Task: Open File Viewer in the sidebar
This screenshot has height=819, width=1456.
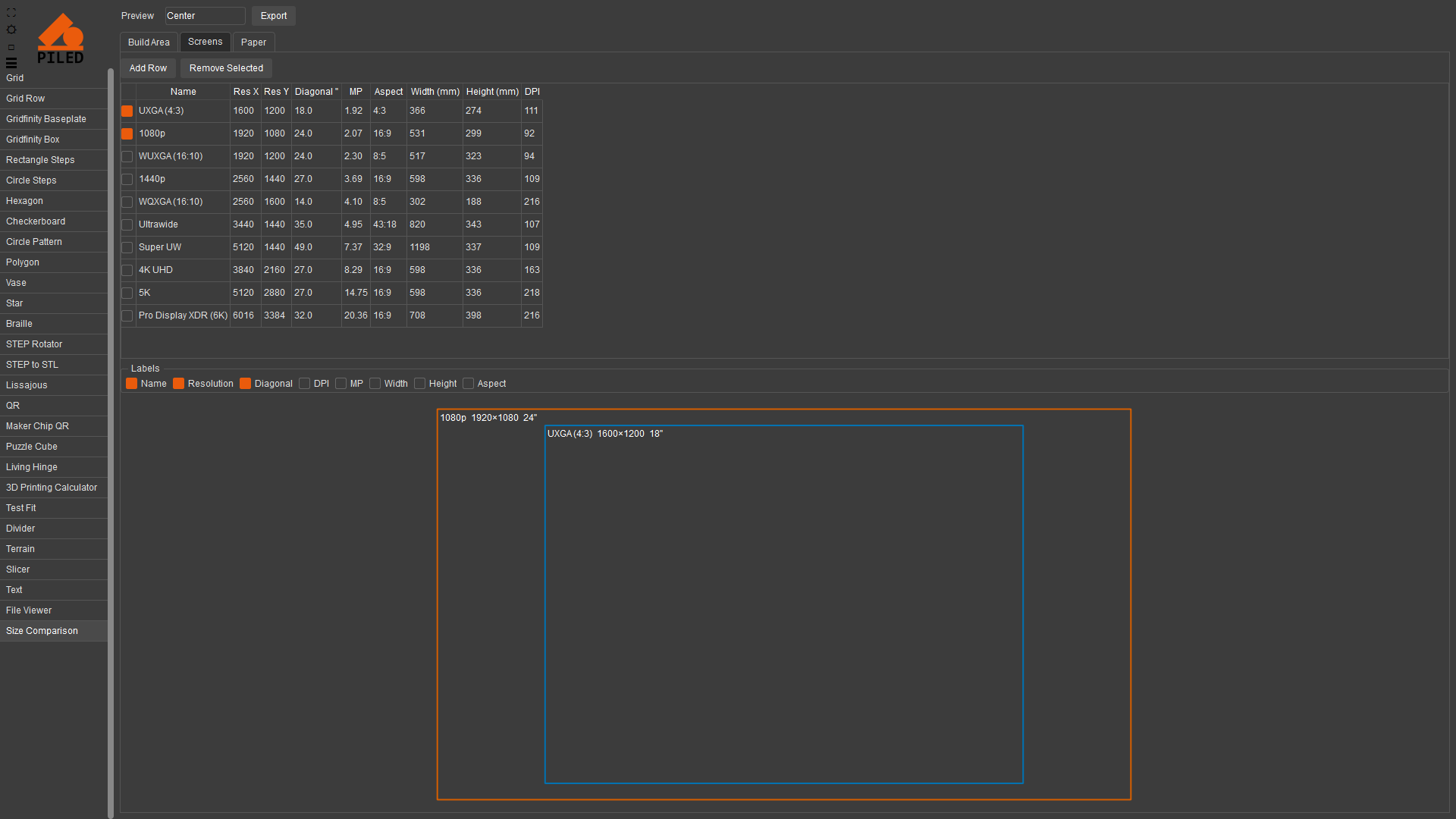Action: point(54,610)
